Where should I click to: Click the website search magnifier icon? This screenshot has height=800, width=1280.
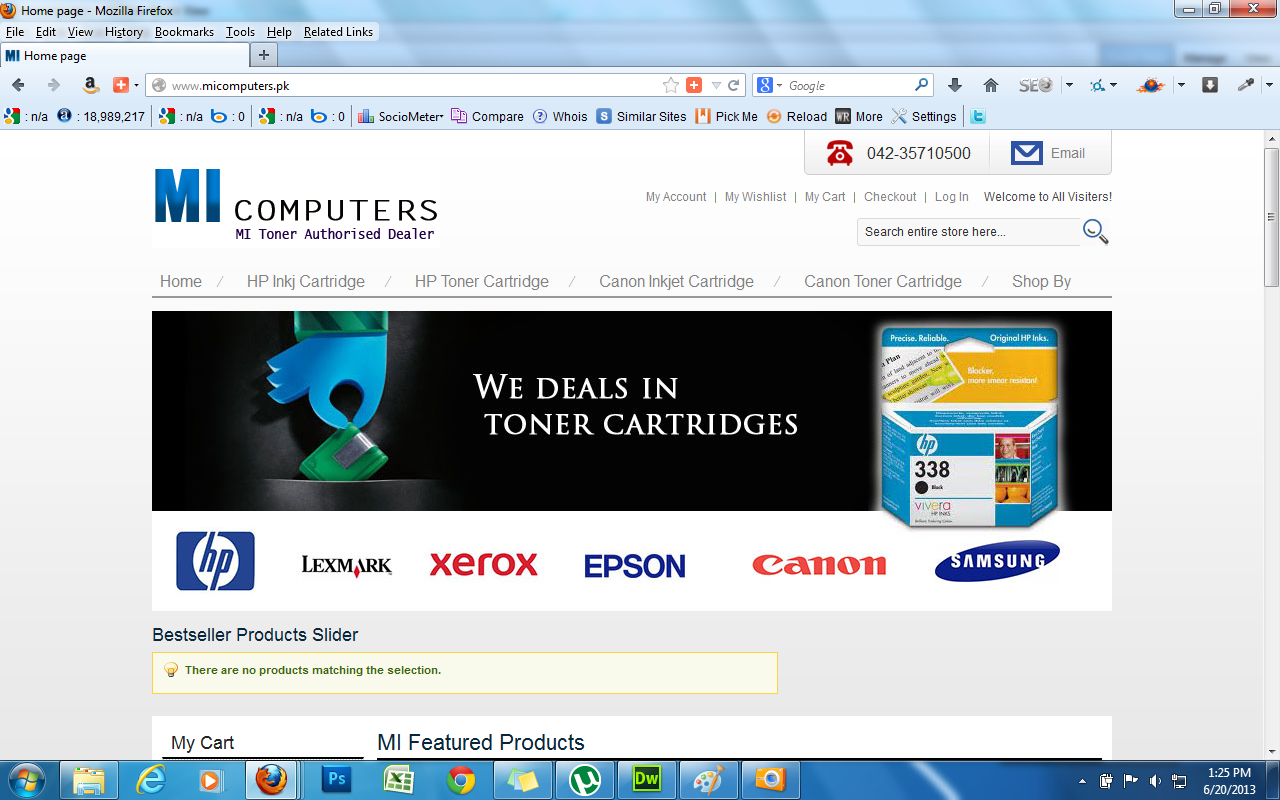1096,231
